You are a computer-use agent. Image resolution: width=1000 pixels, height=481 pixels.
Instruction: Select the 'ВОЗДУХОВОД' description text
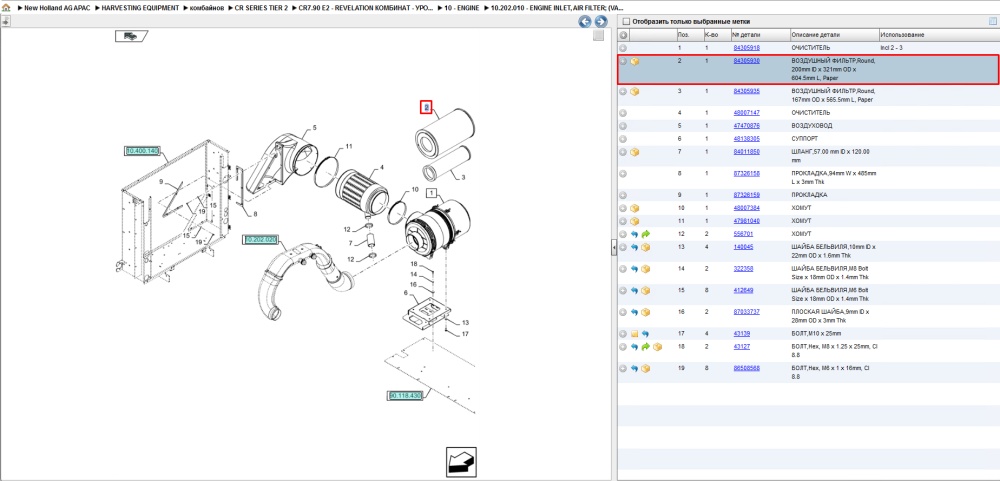pos(812,126)
